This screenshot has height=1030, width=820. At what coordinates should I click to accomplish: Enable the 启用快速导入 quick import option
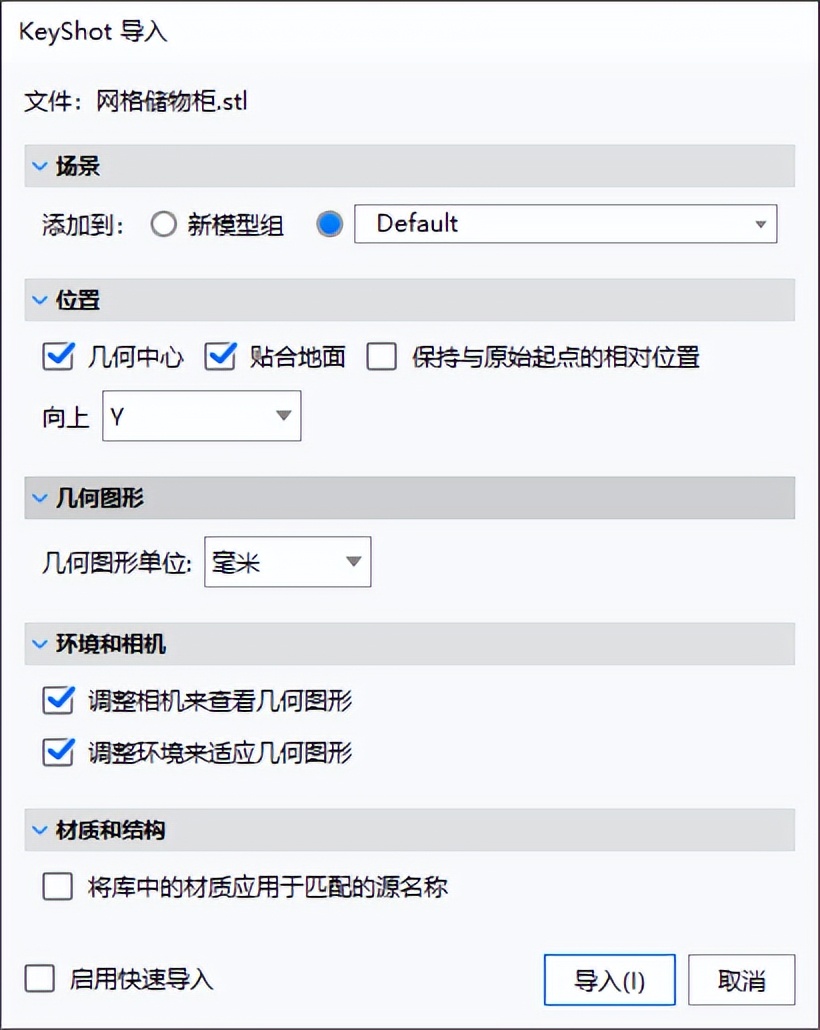(x=39, y=980)
